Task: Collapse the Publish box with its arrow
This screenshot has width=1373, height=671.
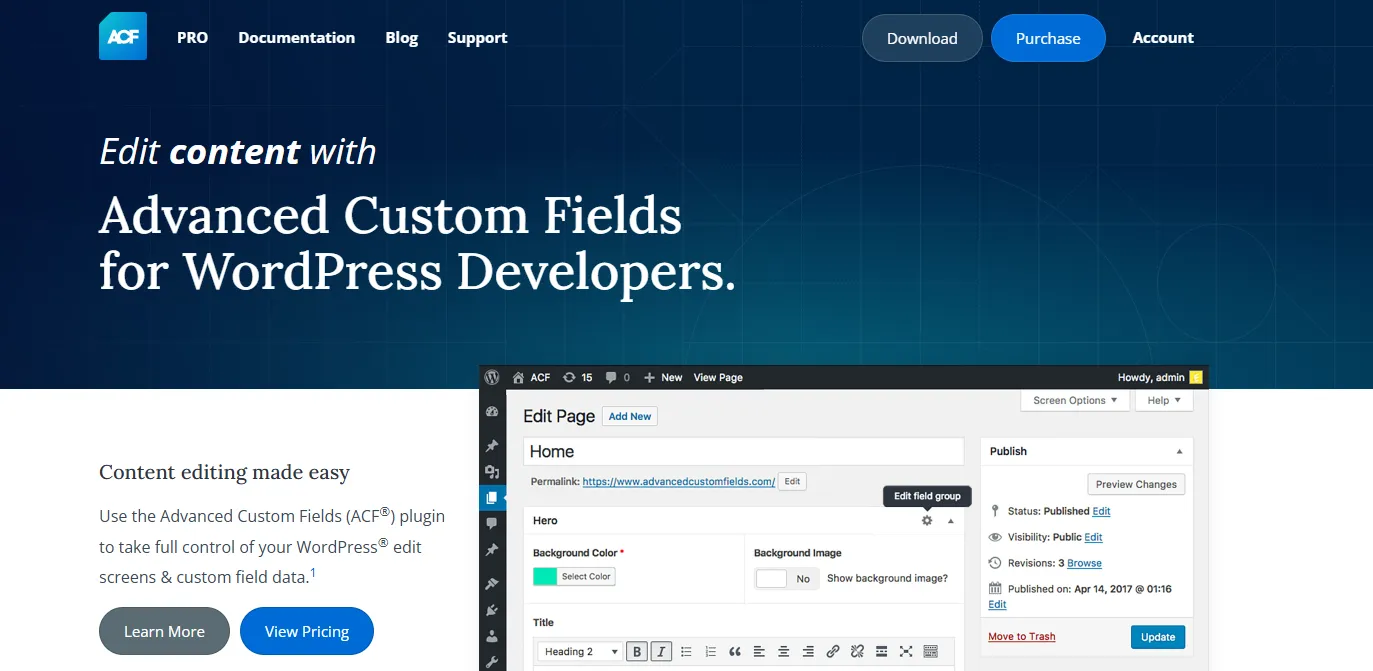Action: [x=1179, y=451]
